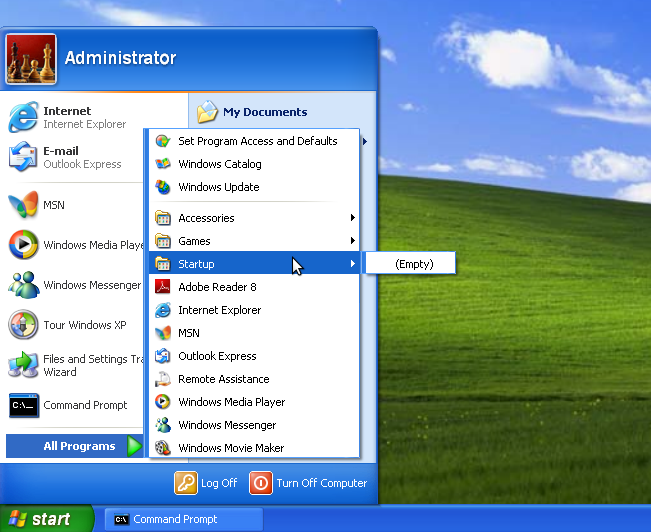
Task: Click the Administrator chess user picture
Action: 31,59
